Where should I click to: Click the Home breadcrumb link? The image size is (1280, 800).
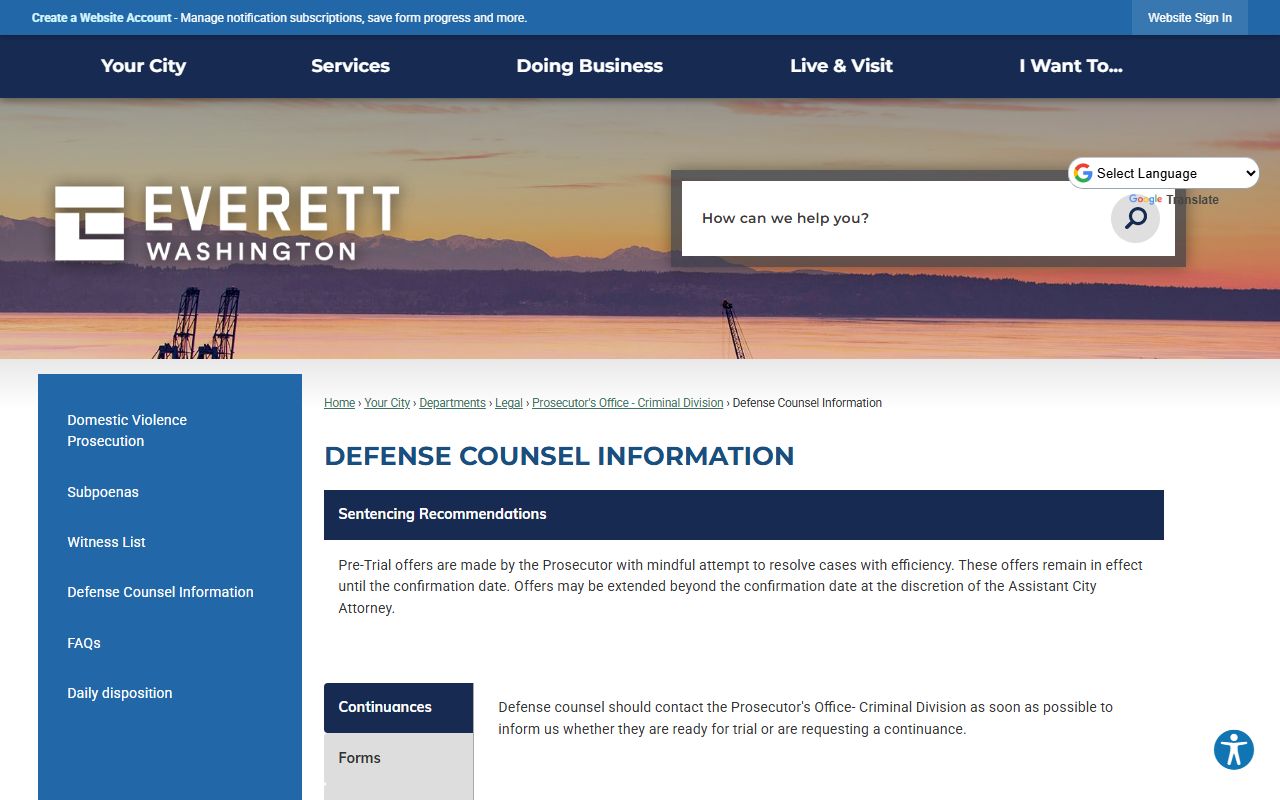pos(339,403)
